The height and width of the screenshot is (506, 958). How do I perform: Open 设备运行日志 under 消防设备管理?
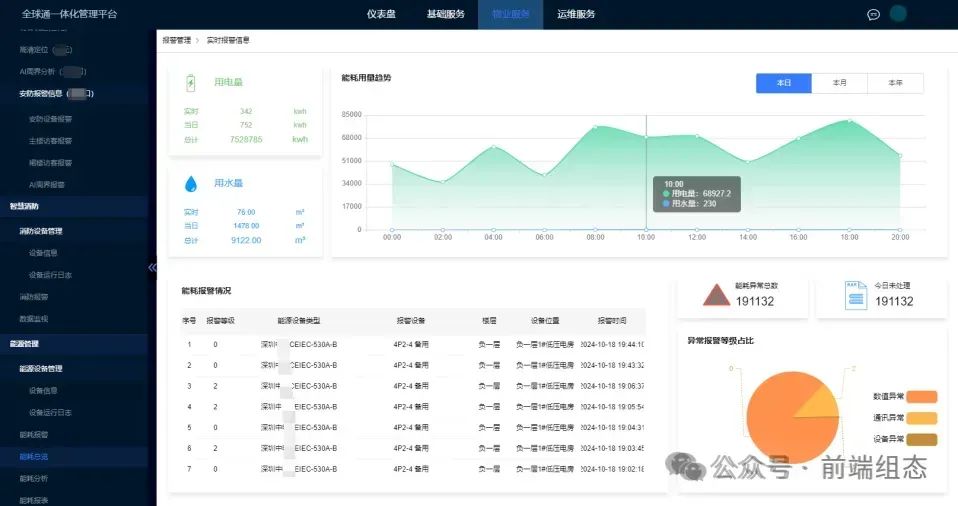(51, 275)
